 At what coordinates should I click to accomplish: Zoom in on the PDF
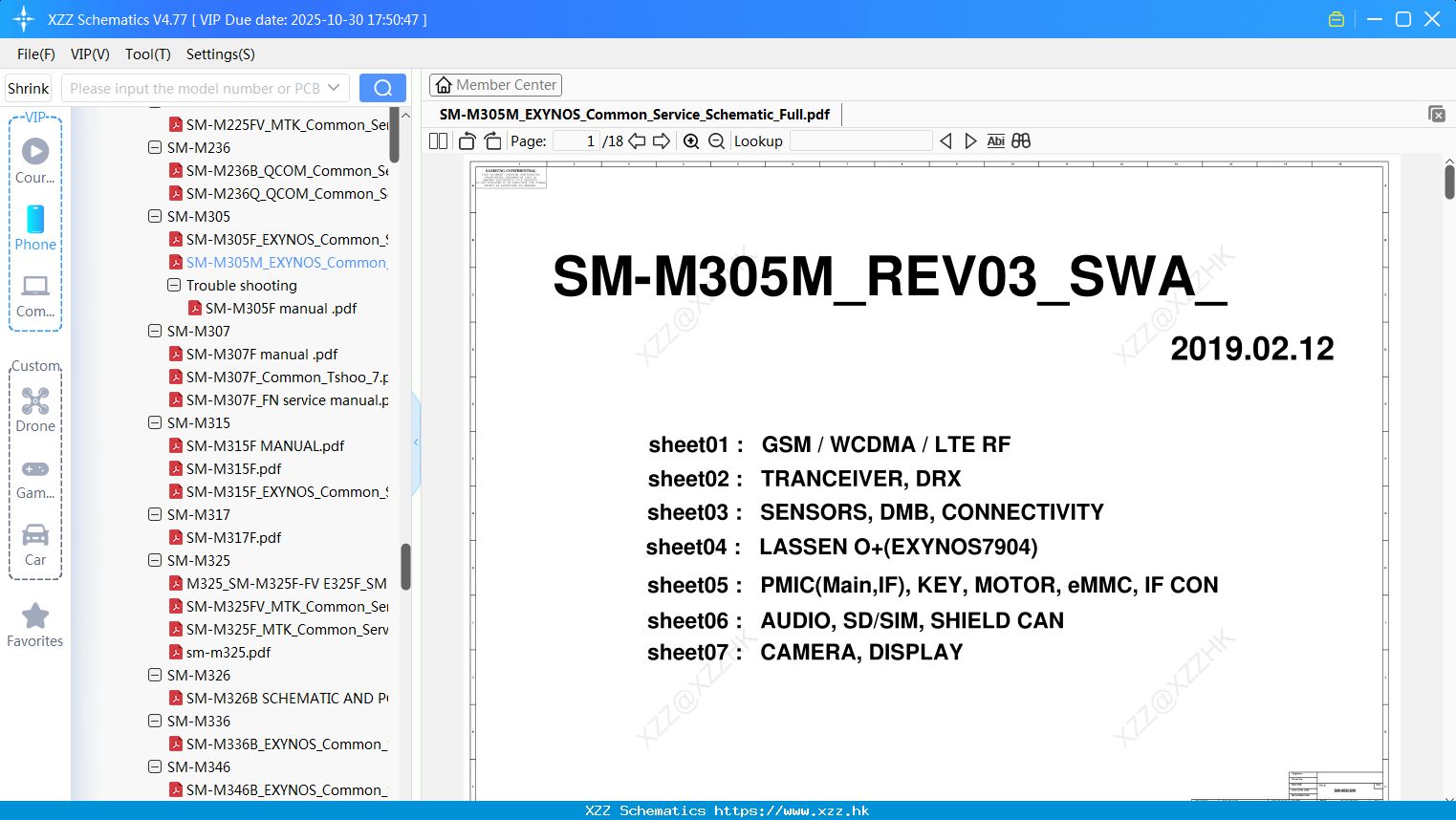691,140
